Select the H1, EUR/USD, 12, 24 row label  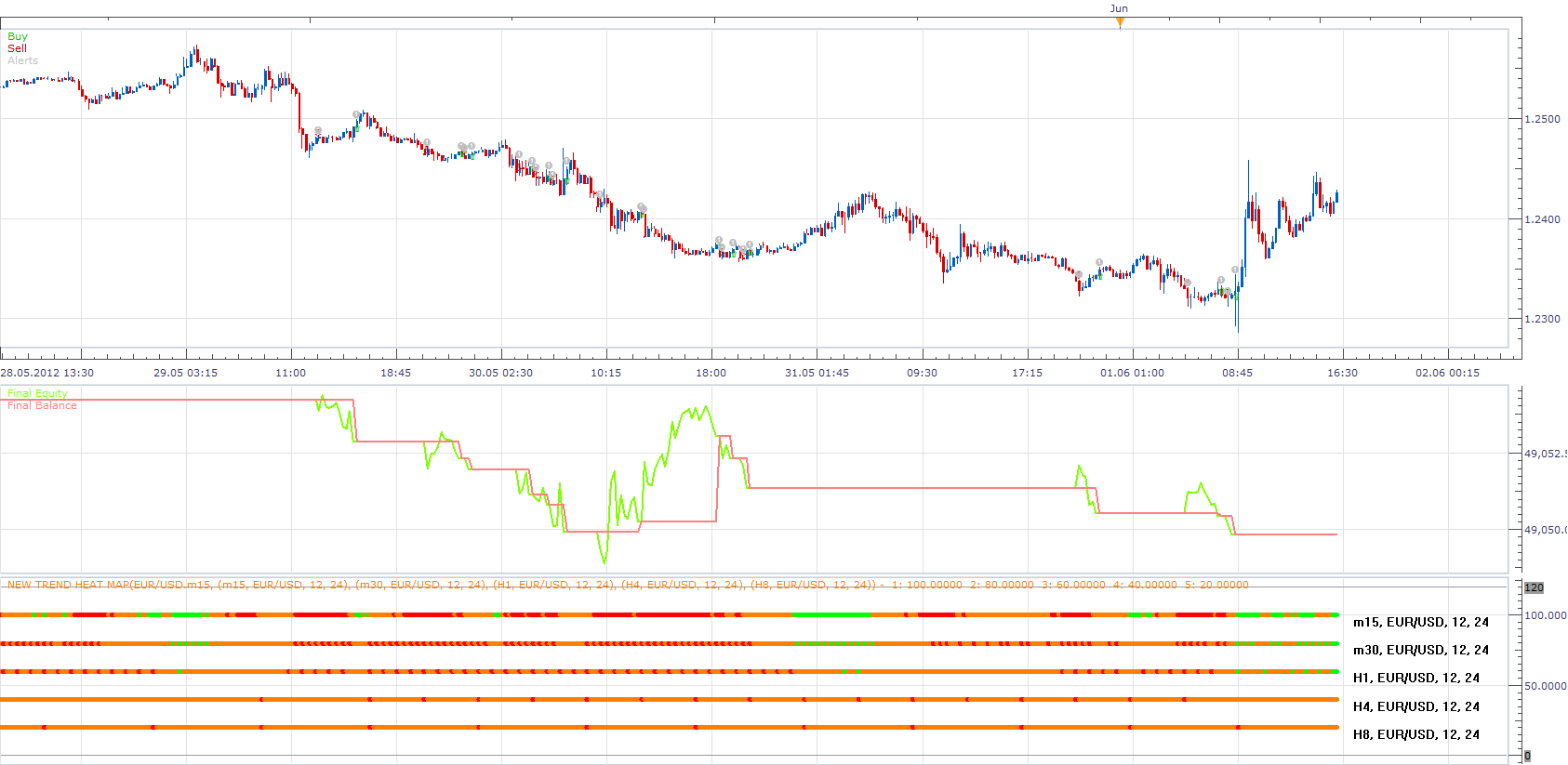click(1416, 678)
